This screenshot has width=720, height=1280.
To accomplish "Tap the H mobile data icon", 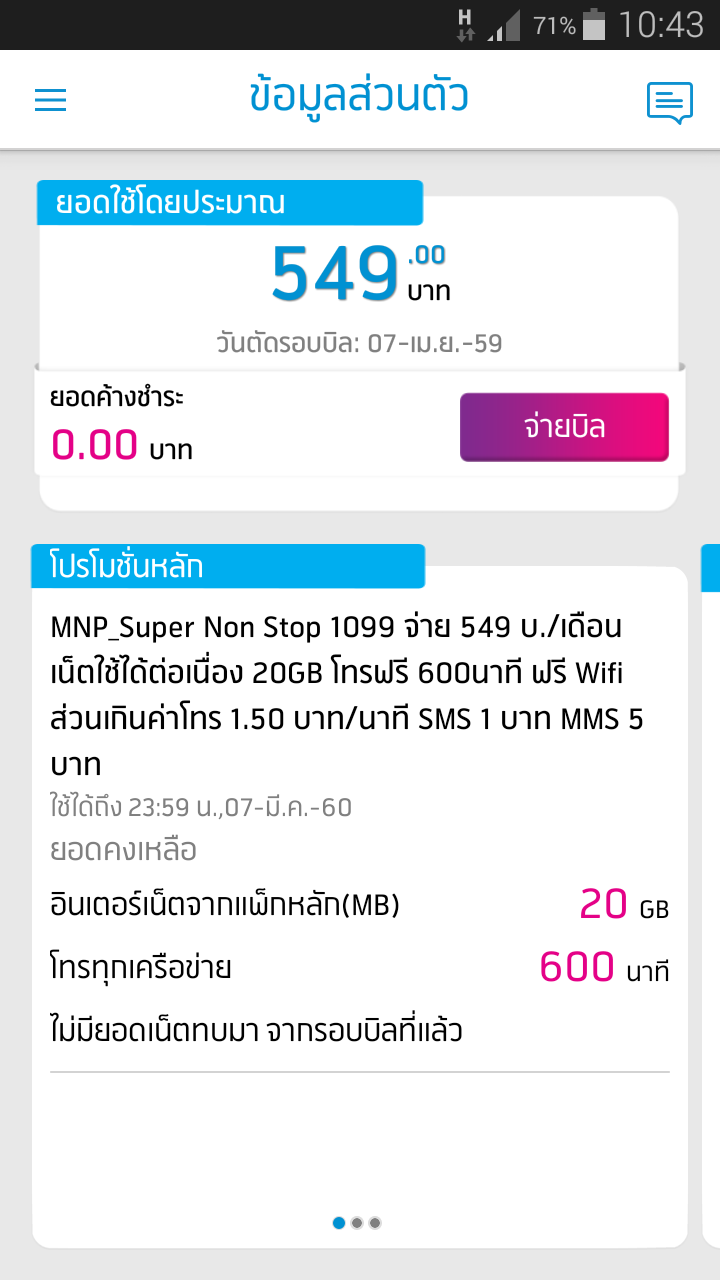I will point(465,25).
